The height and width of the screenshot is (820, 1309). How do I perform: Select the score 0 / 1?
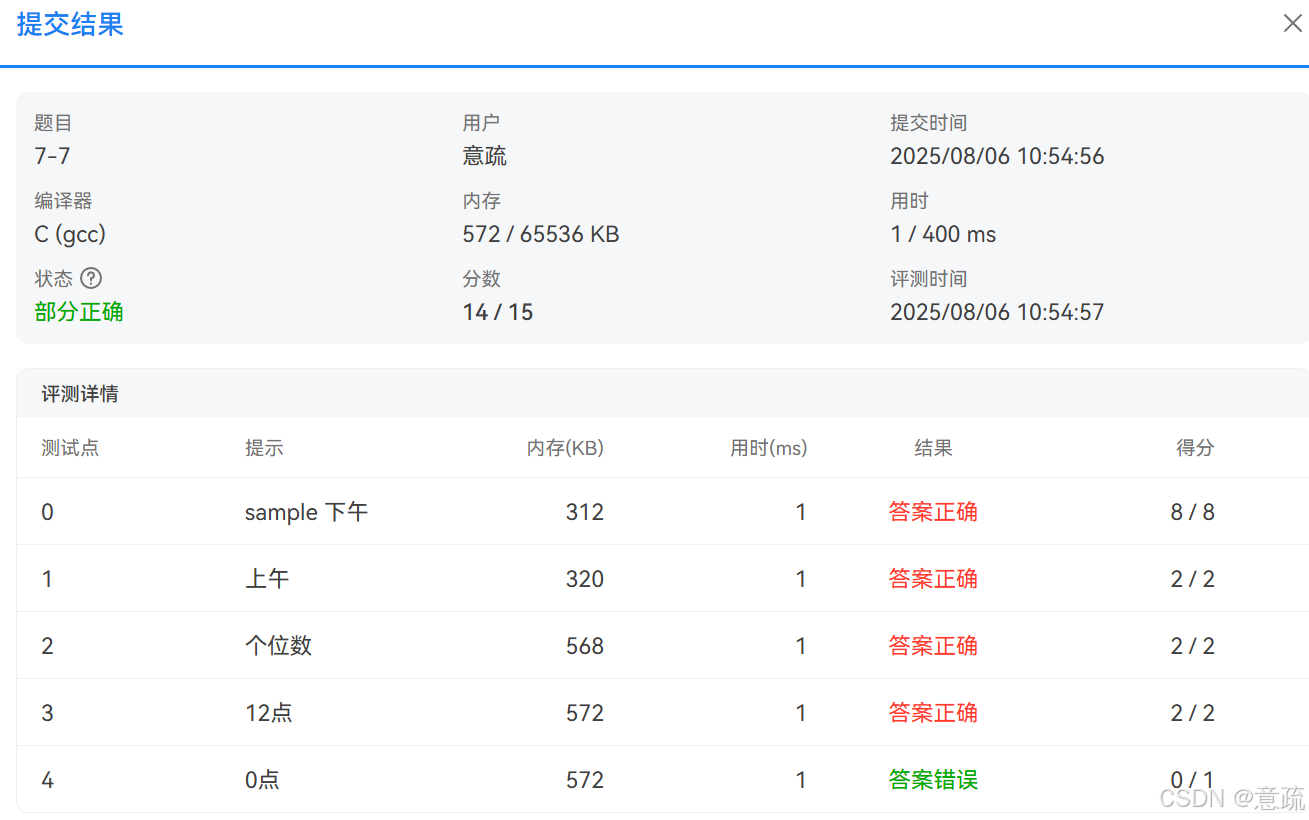pos(1193,780)
